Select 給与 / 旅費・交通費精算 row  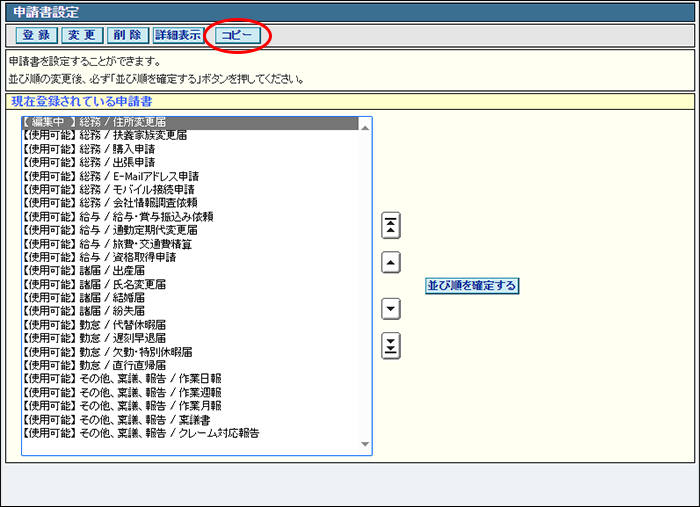(190, 244)
